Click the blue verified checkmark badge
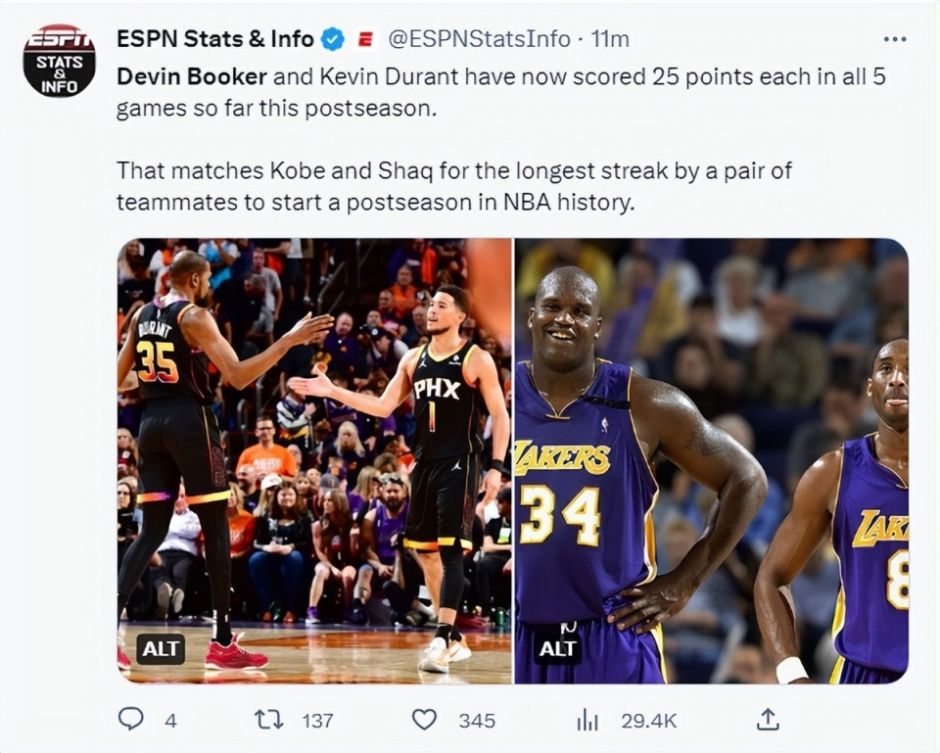This screenshot has width=940, height=753. pos(333,39)
